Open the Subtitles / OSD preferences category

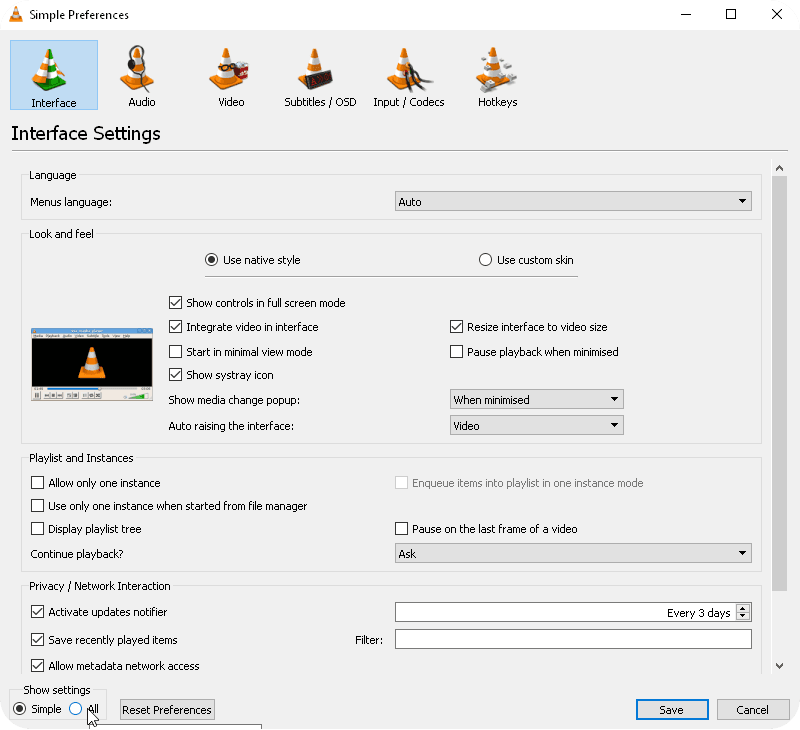tap(320, 75)
